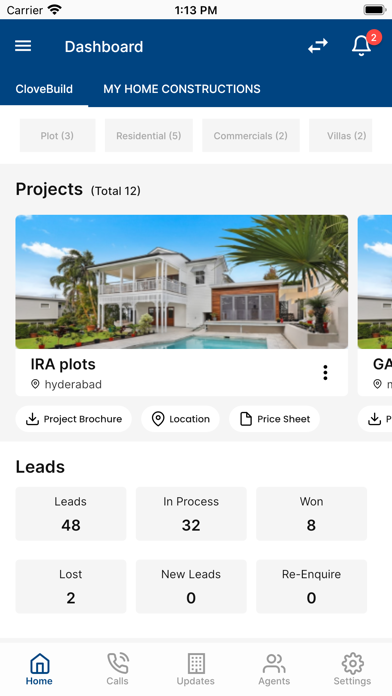This screenshot has width=392, height=696.
Task: Switch to MY HOME CONSTRUCTIONS tab
Action: 182,89
